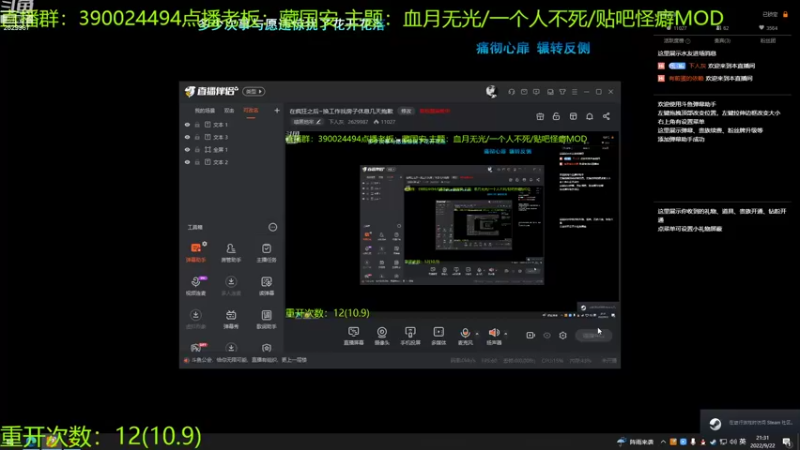Add a phone screen-cast source
Screen dimensions: 800x450
410,336
